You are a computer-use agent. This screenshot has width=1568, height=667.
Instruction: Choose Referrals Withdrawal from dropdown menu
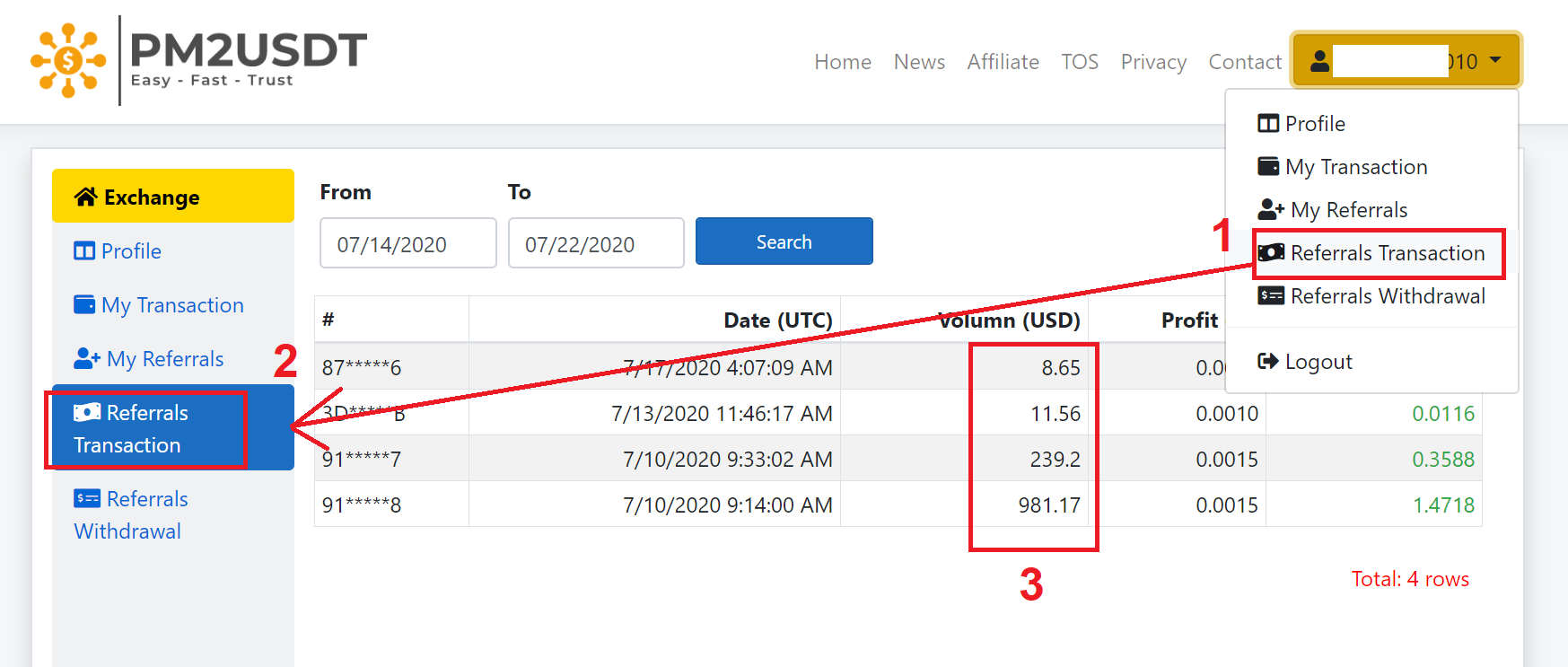[1387, 296]
